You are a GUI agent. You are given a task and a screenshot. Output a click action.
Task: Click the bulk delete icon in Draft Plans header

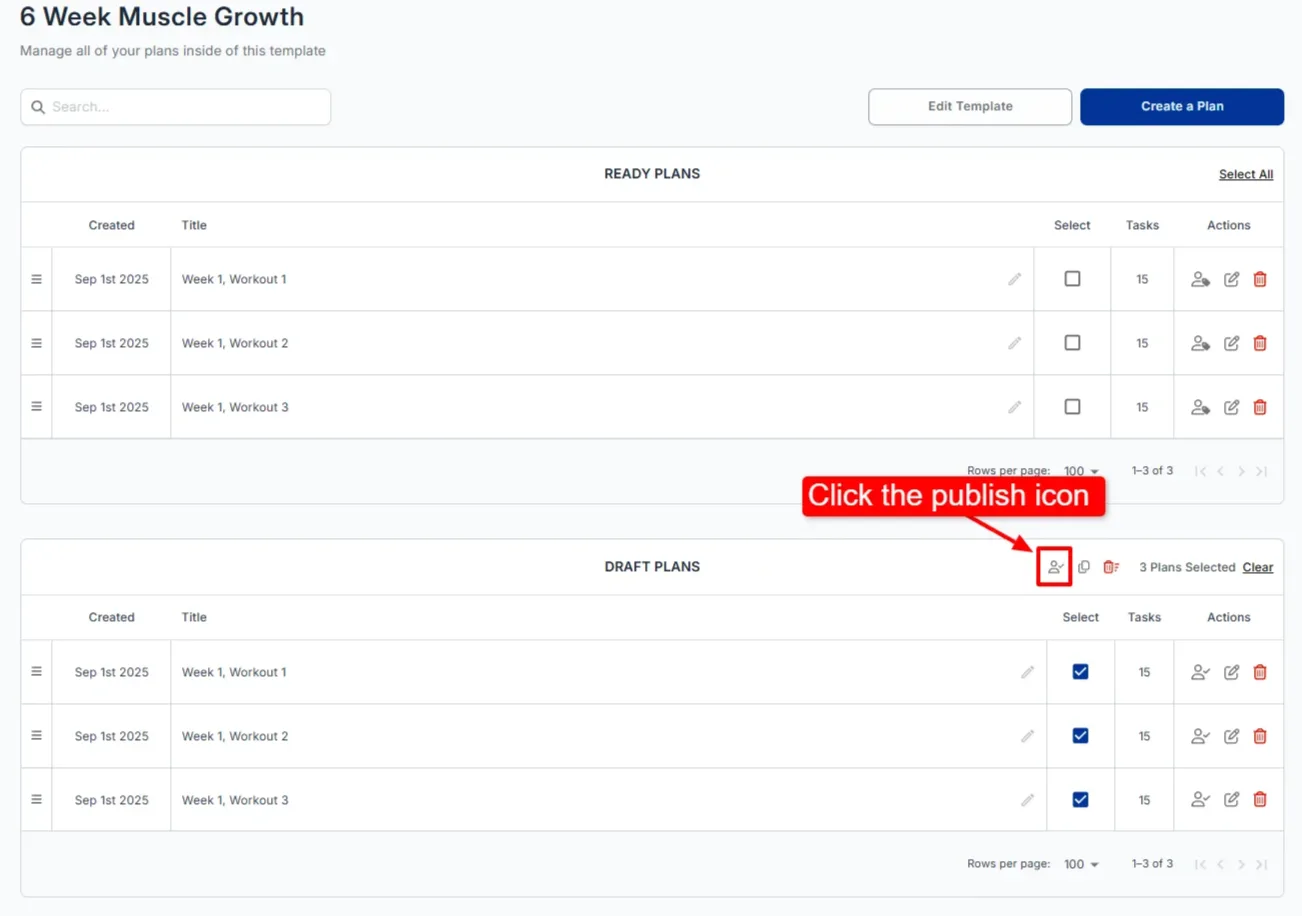click(1111, 567)
